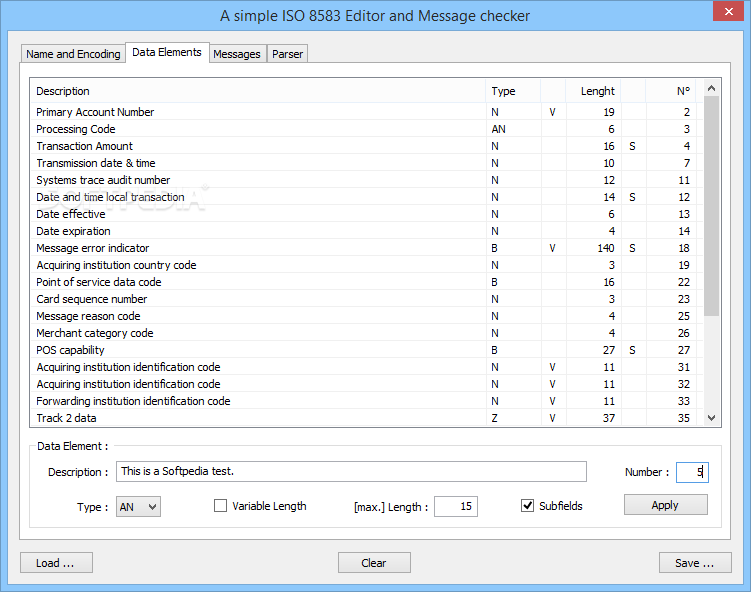
Task: Click the Type column header
Action: tap(513, 91)
